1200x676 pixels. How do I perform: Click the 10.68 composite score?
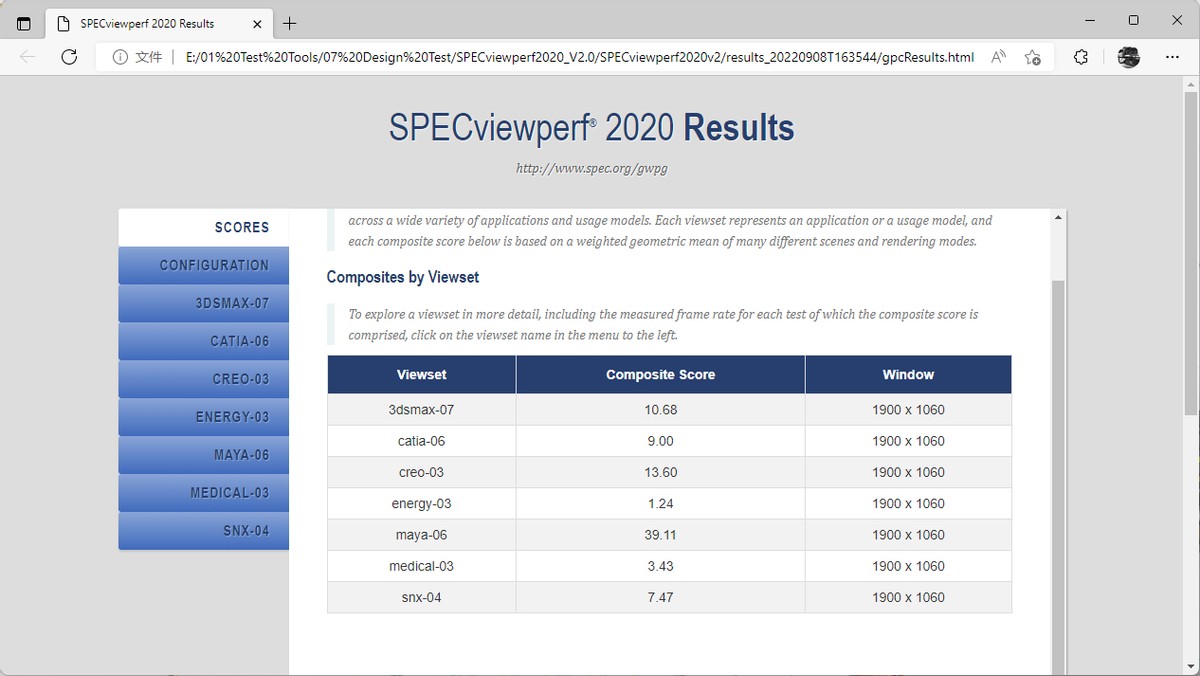click(x=660, y=410)
